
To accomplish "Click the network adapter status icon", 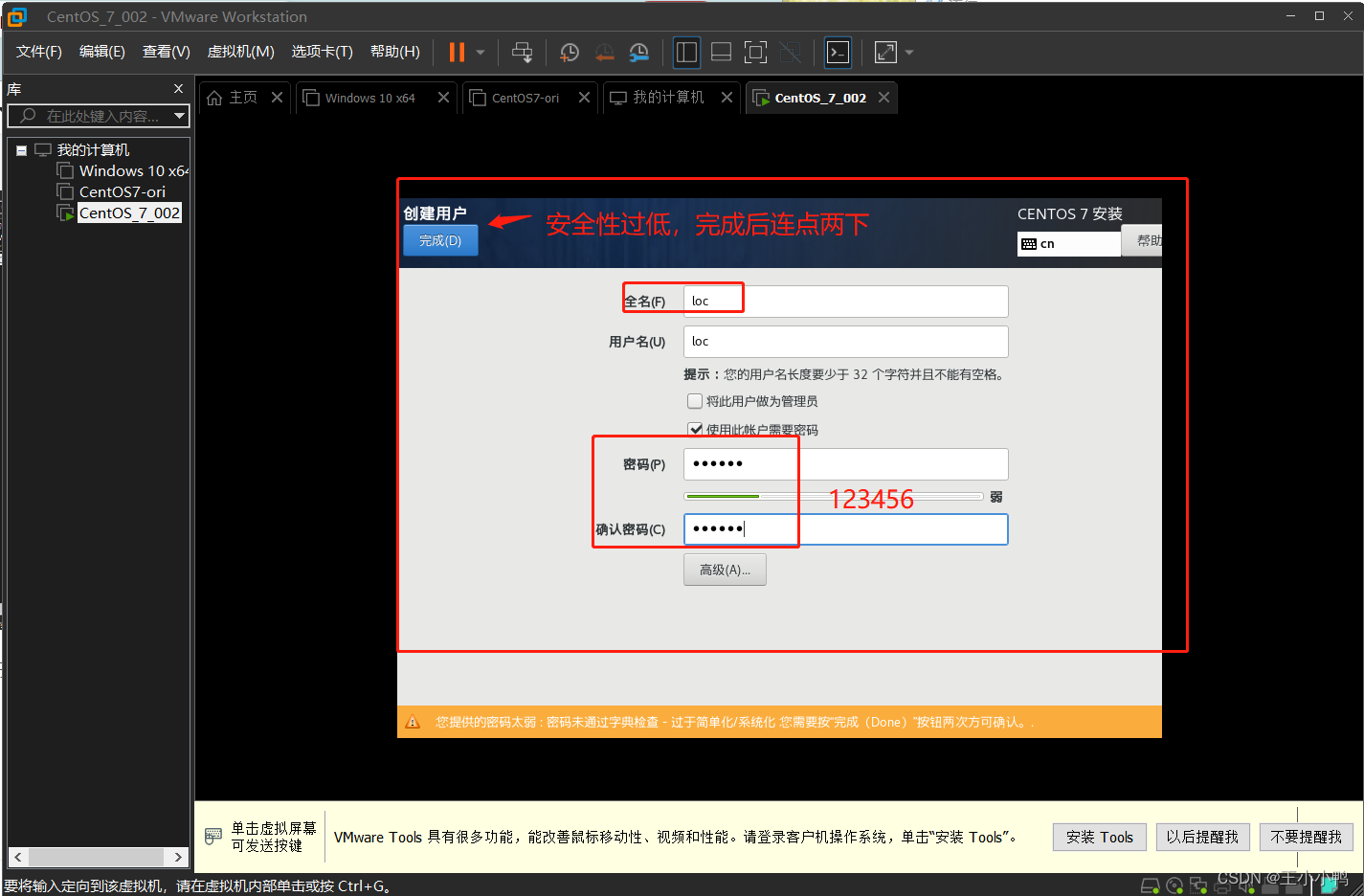I will click(x=1198, y=886).
